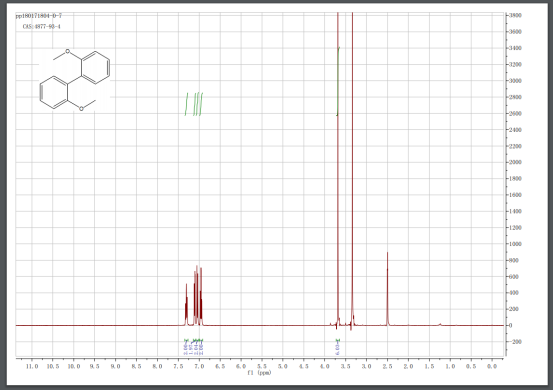Click the aromatic peak near 7.3 ppm
The image size is (553, 391).
click(x=187, y=305)
